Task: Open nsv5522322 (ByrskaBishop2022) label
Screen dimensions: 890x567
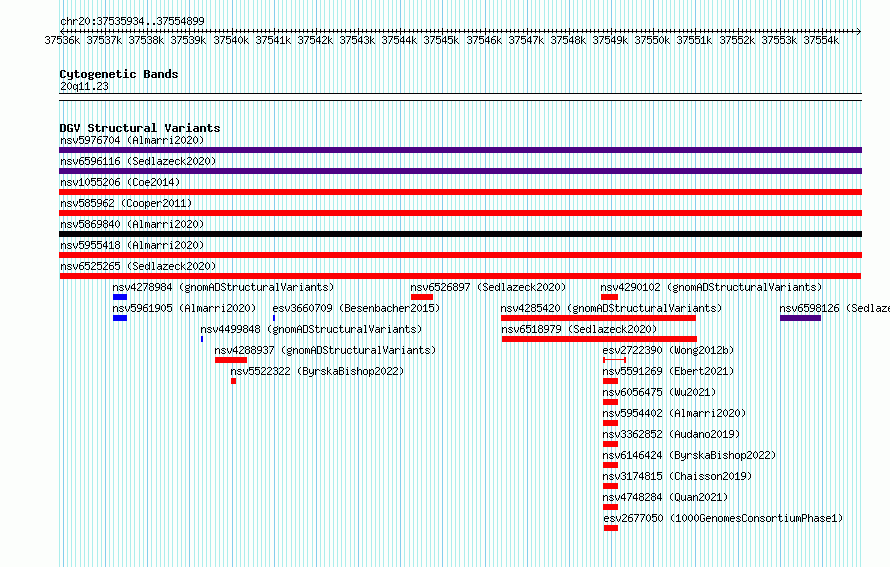Action: 317,371
